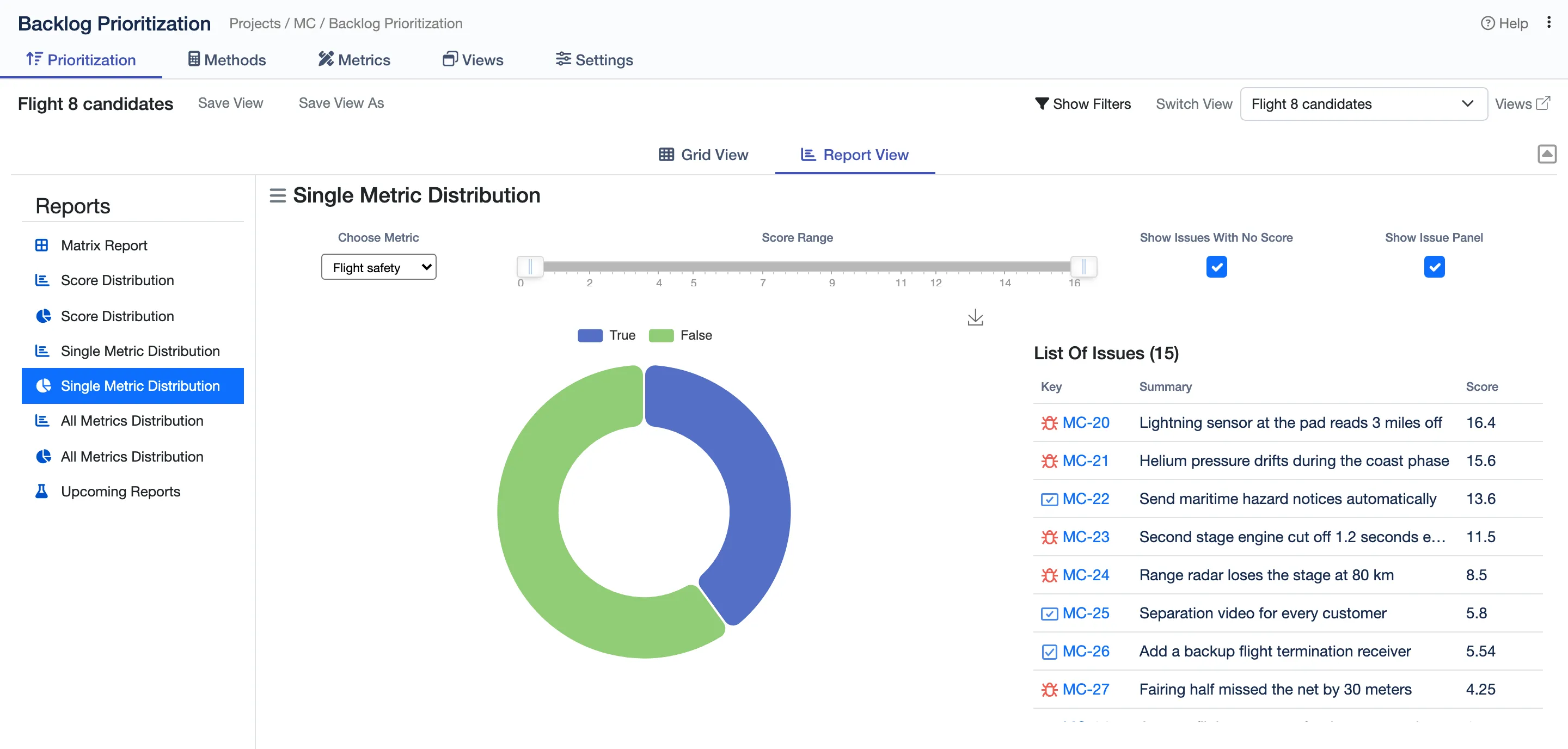Click the Save View button
The height and width of the screenshot is (749, 1568).
[231, 103]
